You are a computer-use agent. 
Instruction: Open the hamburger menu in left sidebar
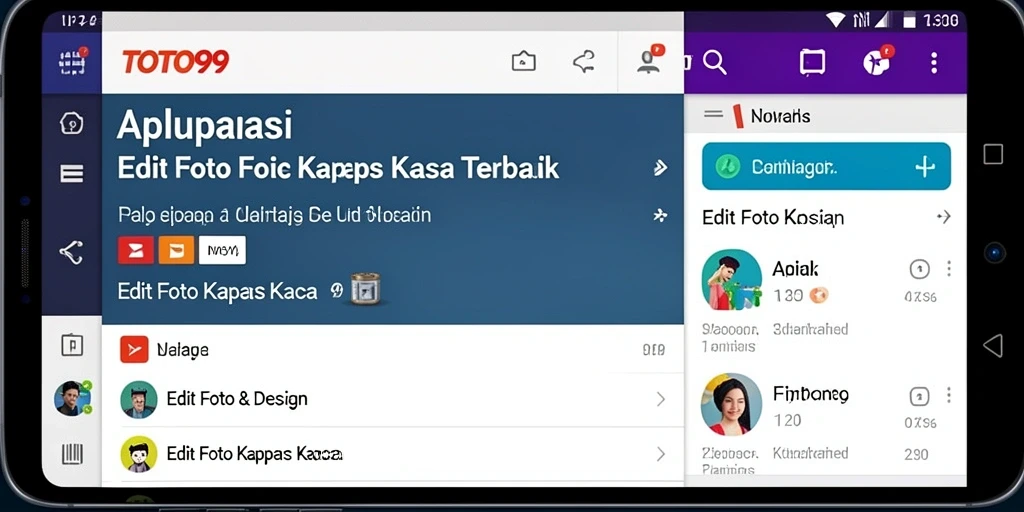(71, 174)
